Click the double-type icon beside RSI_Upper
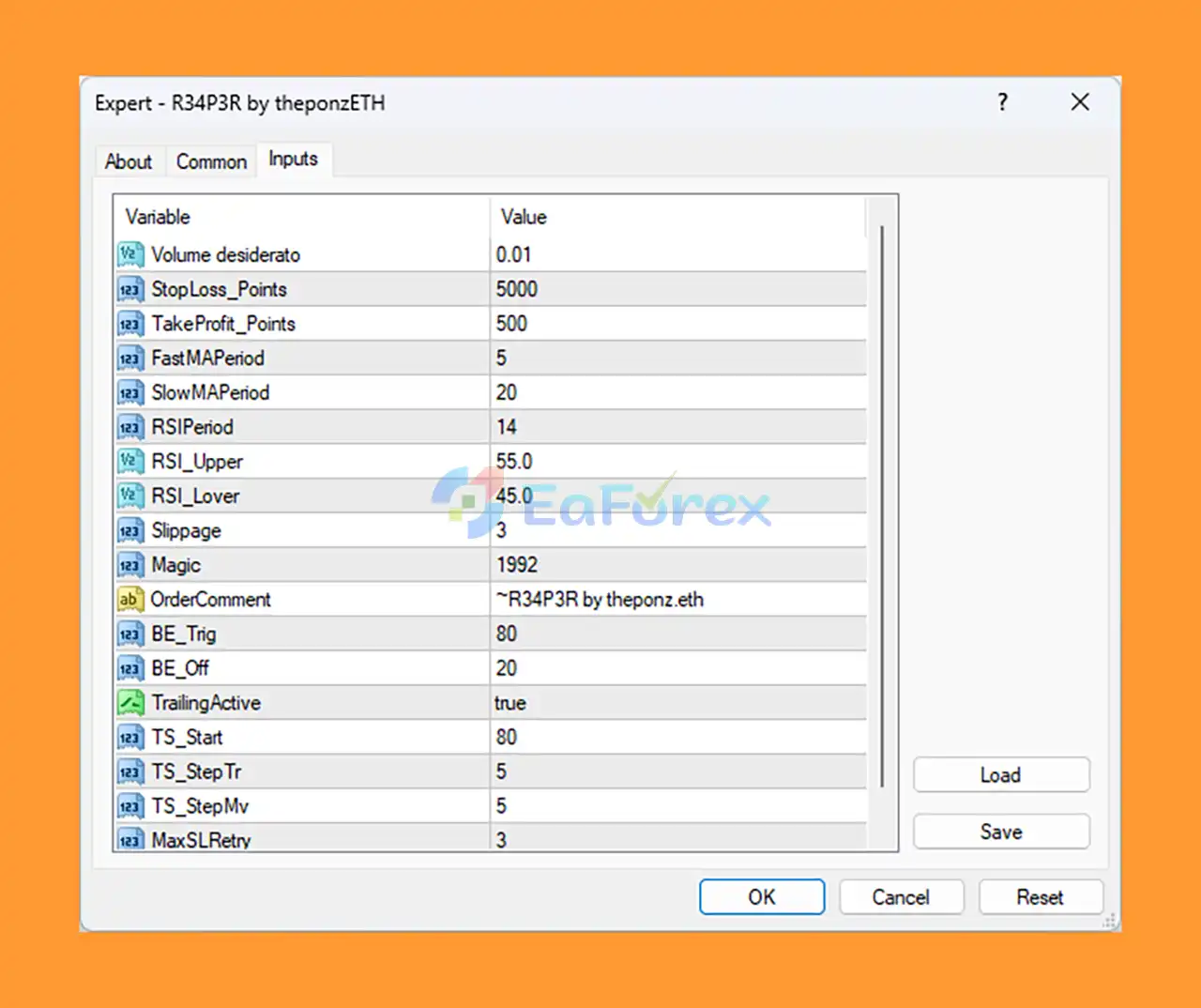 tap(129, 462)
